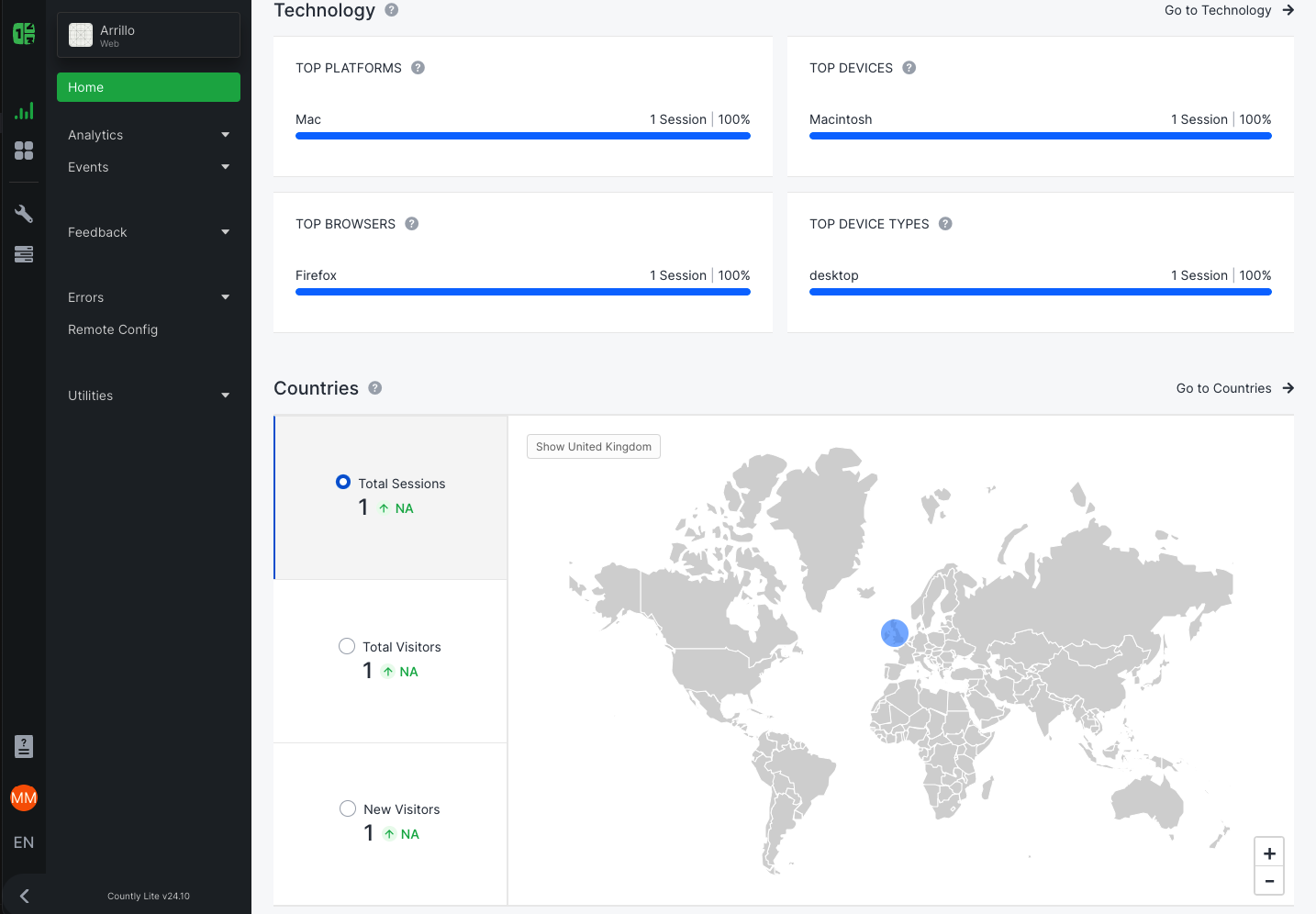Click help icon next to Top Devices
The image size is (1316, 914).
[909, 68]
